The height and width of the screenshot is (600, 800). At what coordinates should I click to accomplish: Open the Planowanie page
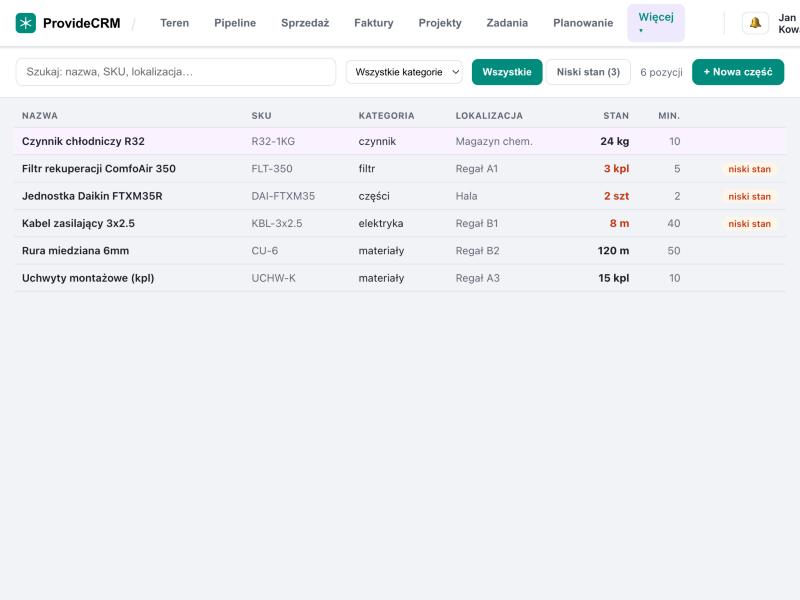[583, 23]
